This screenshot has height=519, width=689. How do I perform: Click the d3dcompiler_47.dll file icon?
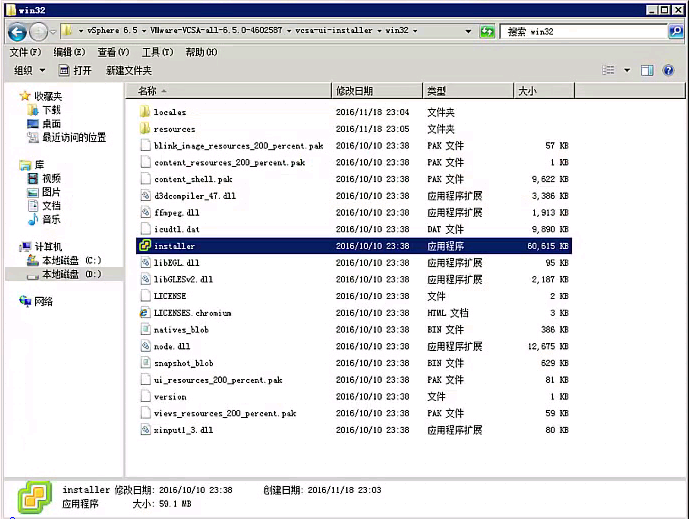pyautogui.click(x=145, y=196)
